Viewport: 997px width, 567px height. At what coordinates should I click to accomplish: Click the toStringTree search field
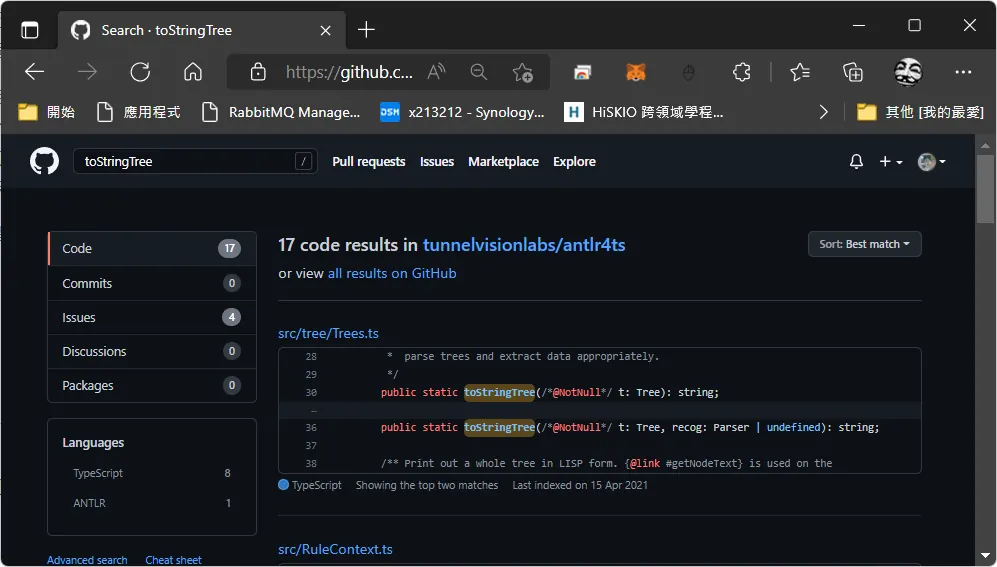point(195,161)
